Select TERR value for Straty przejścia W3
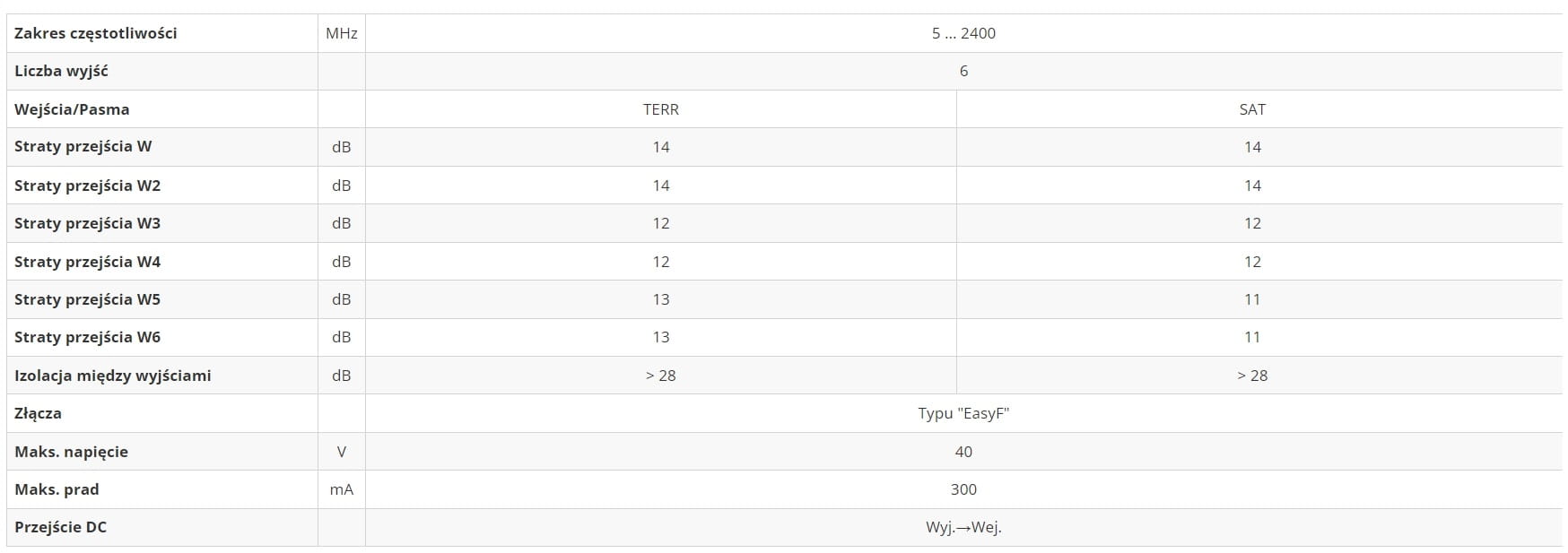Viewport: 1568px width, 553px height. click(661, 223)
